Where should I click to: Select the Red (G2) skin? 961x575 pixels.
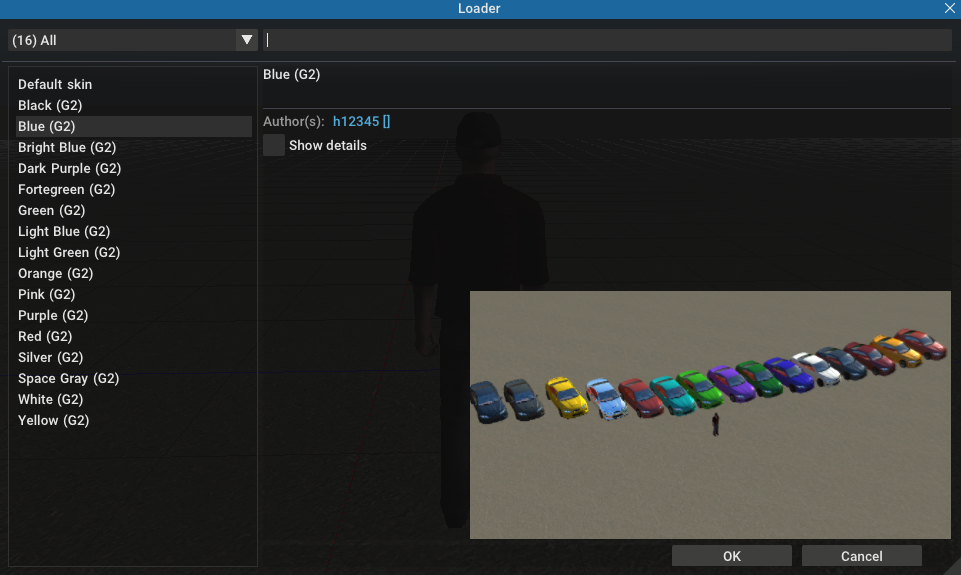pos(45,337)
